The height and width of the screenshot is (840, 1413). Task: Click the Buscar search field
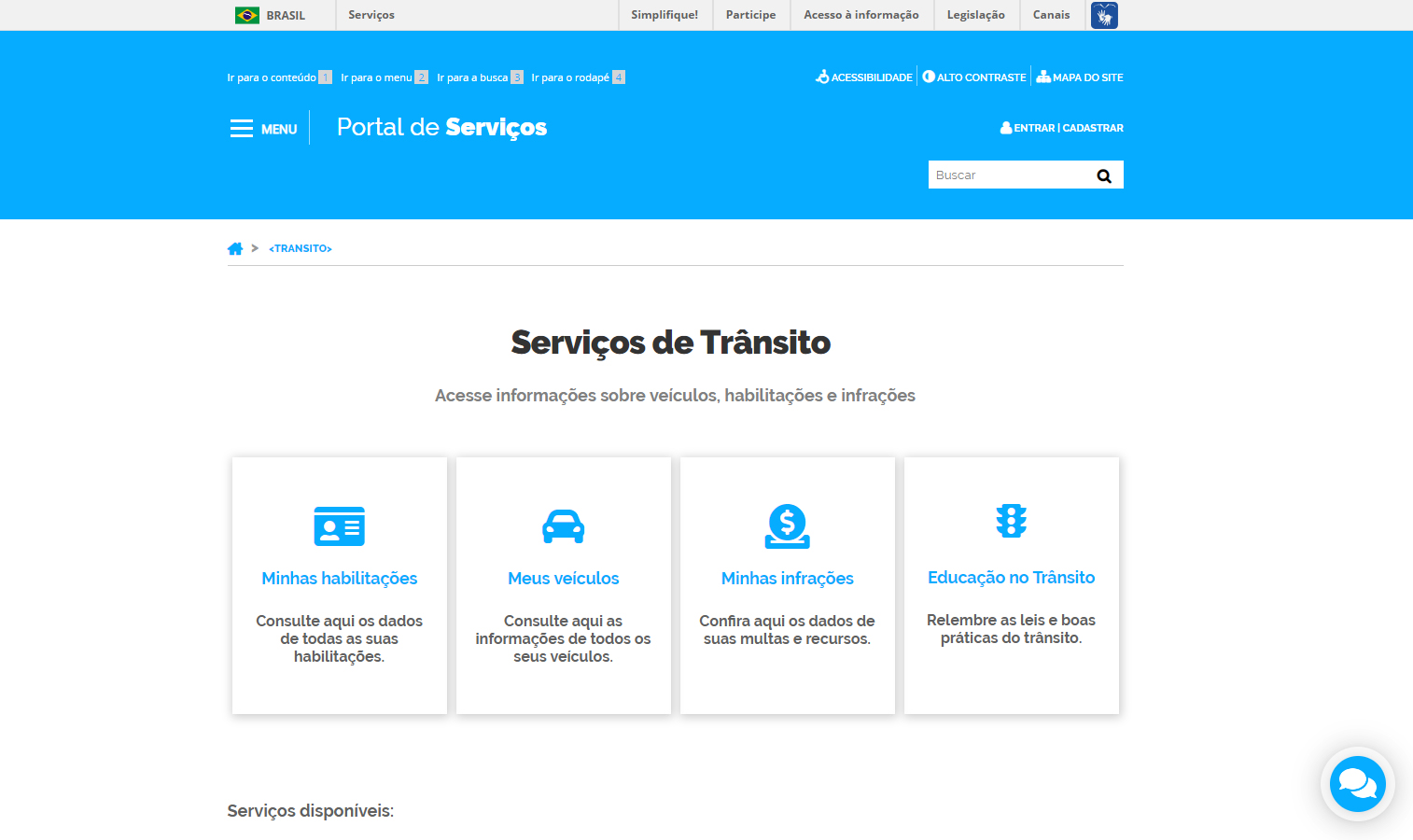pyautogui.click(x=1008, y=175)
